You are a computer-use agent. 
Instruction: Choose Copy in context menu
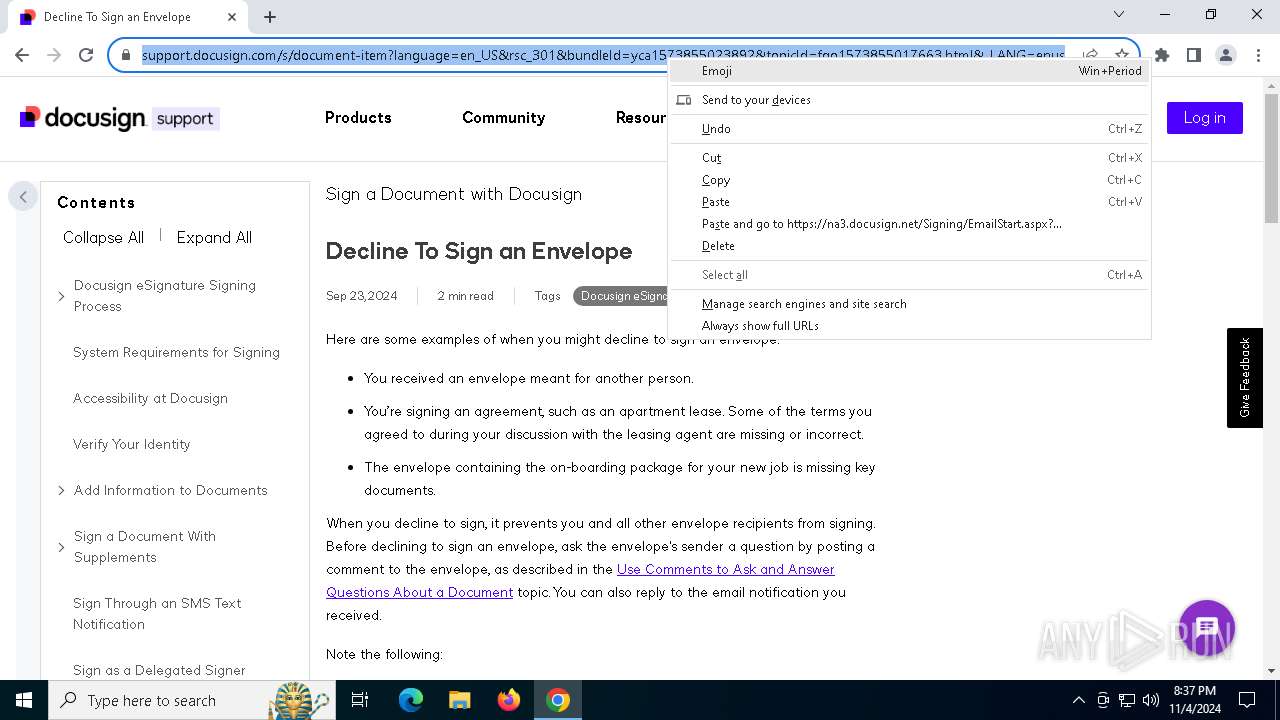tap(909, 180)
